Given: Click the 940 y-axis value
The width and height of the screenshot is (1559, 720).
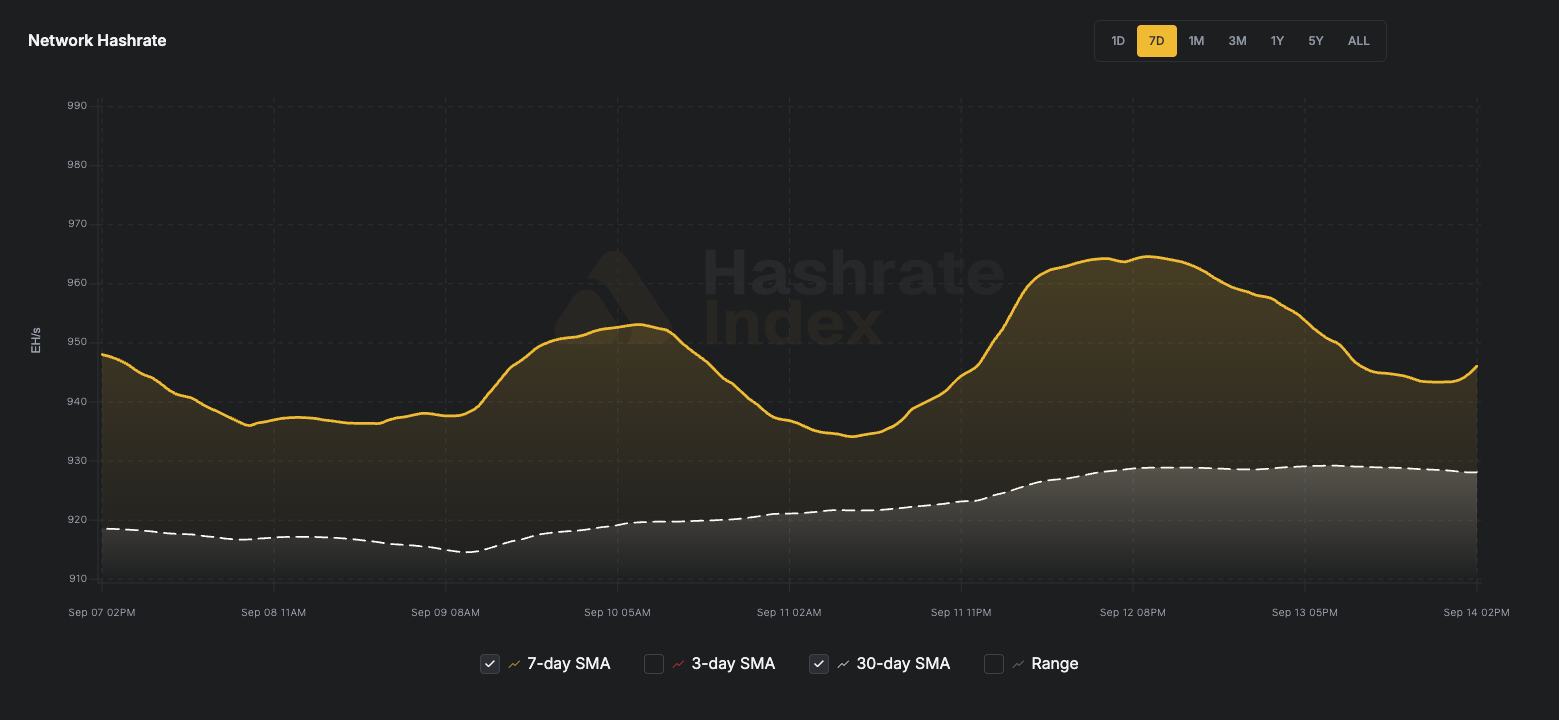Looking at the screenshot, I should point(78,402).
